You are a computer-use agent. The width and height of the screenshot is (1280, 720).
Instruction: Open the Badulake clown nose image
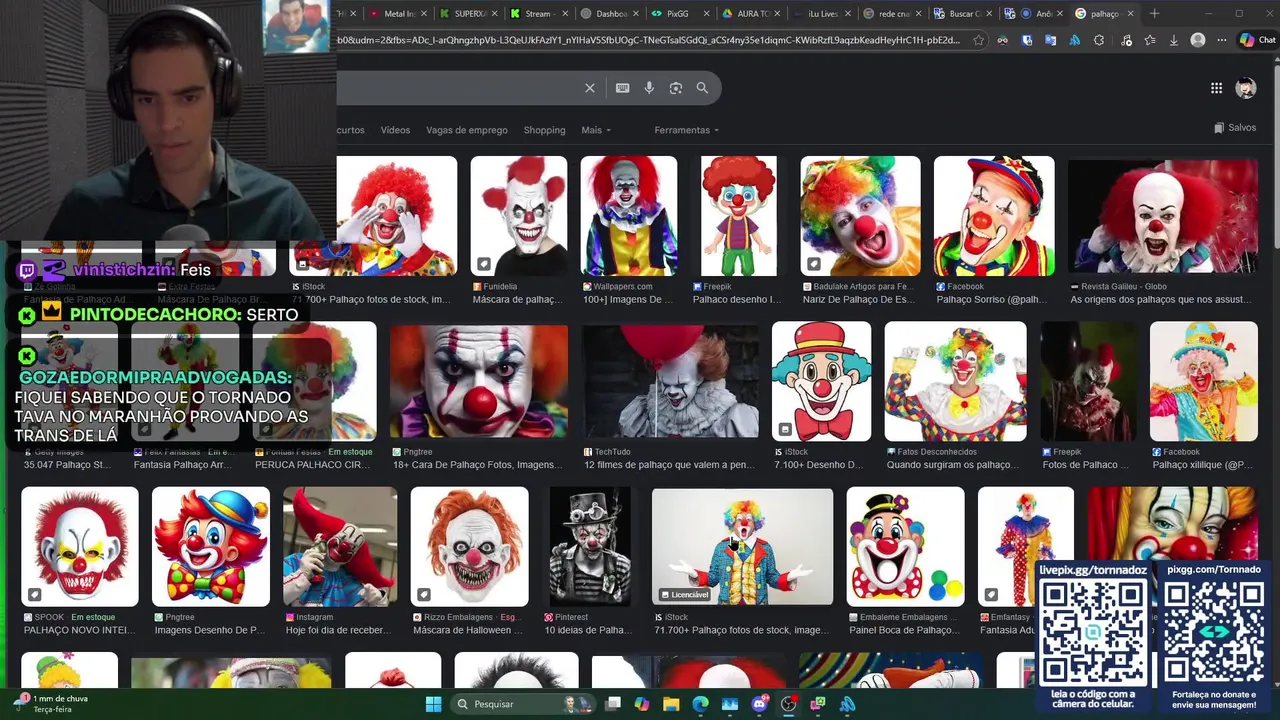point(861,216)
